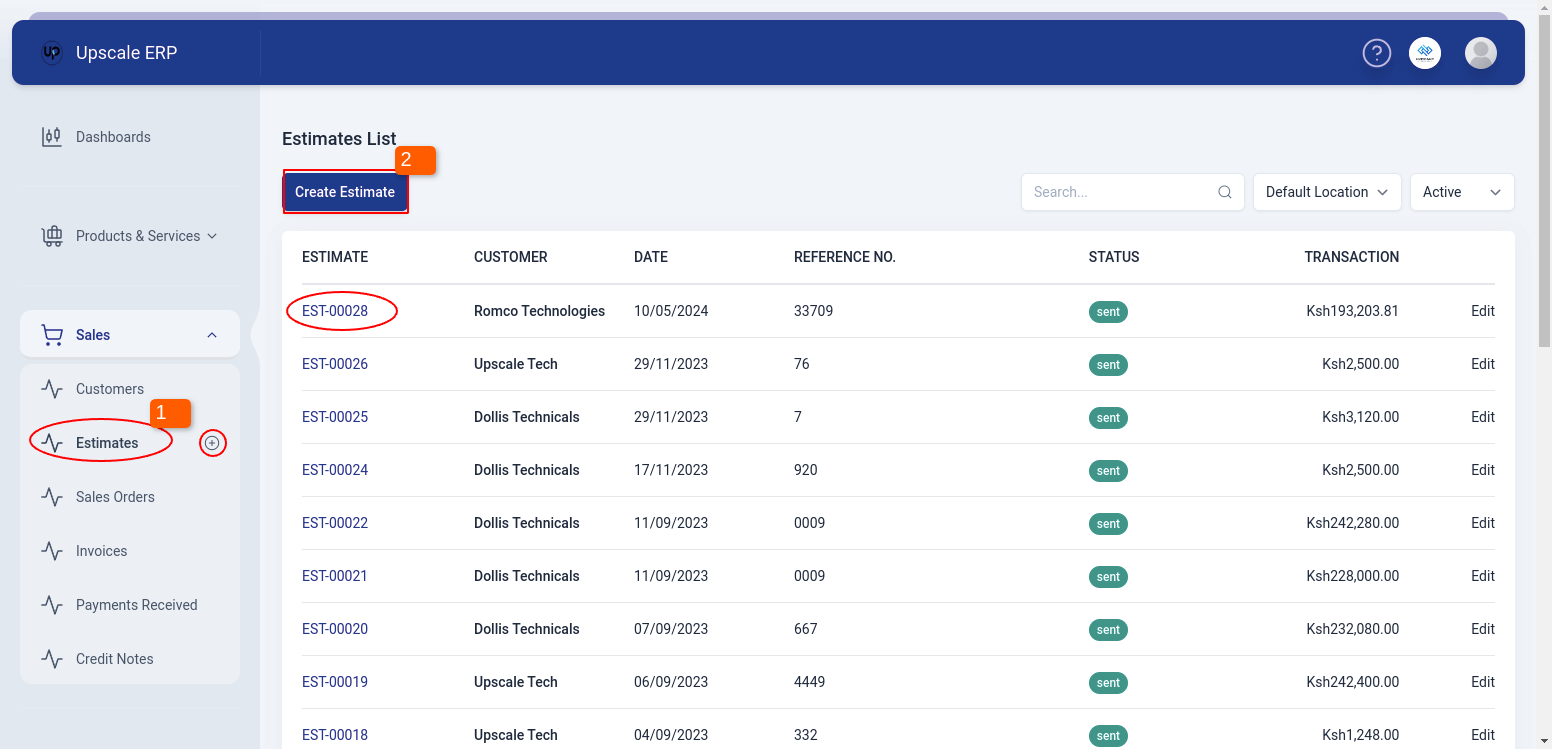Go to Customers in the sidebar
1552x749 pixels.
(x=110, y=389)
